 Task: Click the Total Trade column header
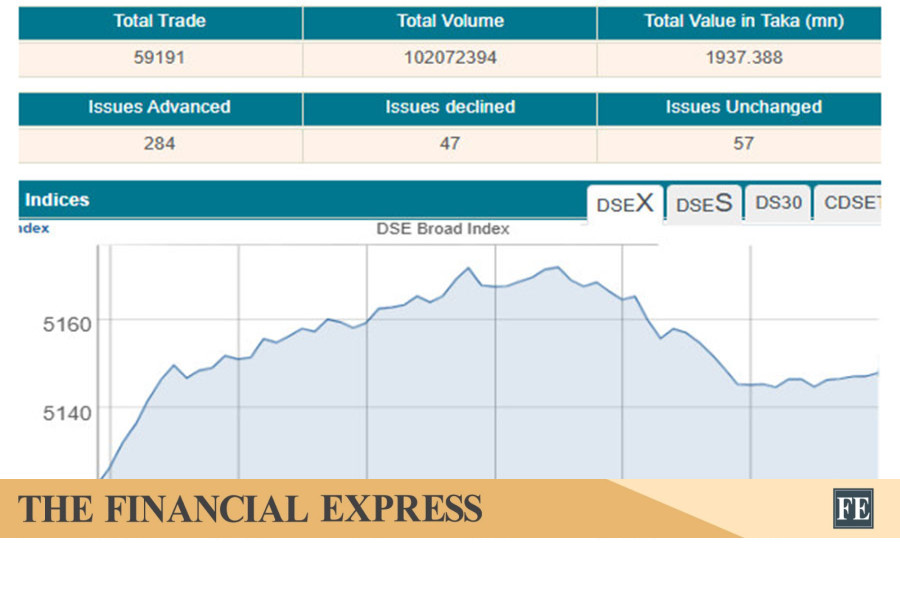point(159,21)
